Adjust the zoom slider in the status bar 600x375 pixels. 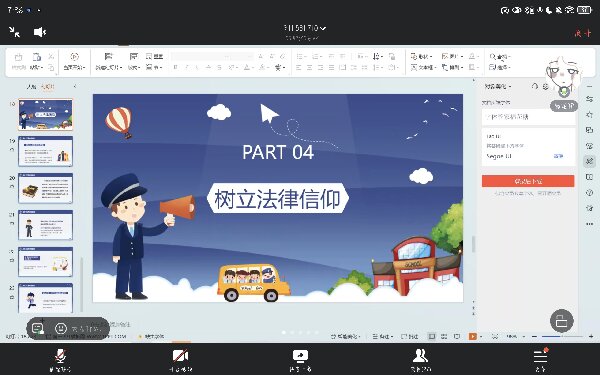[562, 336]
